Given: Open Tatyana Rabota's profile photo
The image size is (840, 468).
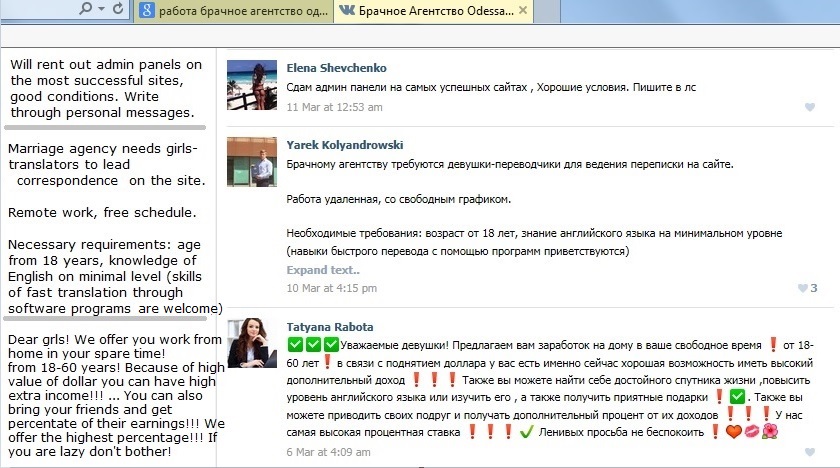Looking at the screenshot, I should [x=252, y=343].
